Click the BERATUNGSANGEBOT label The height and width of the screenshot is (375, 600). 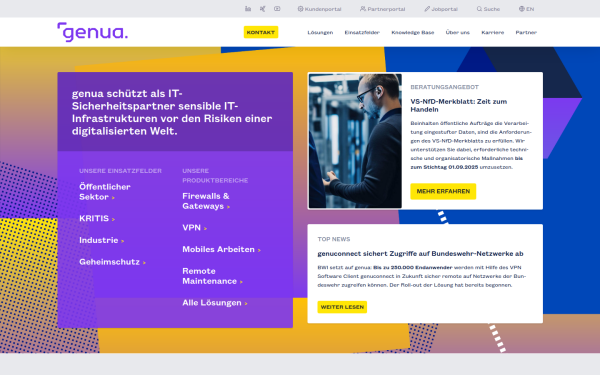444,87
